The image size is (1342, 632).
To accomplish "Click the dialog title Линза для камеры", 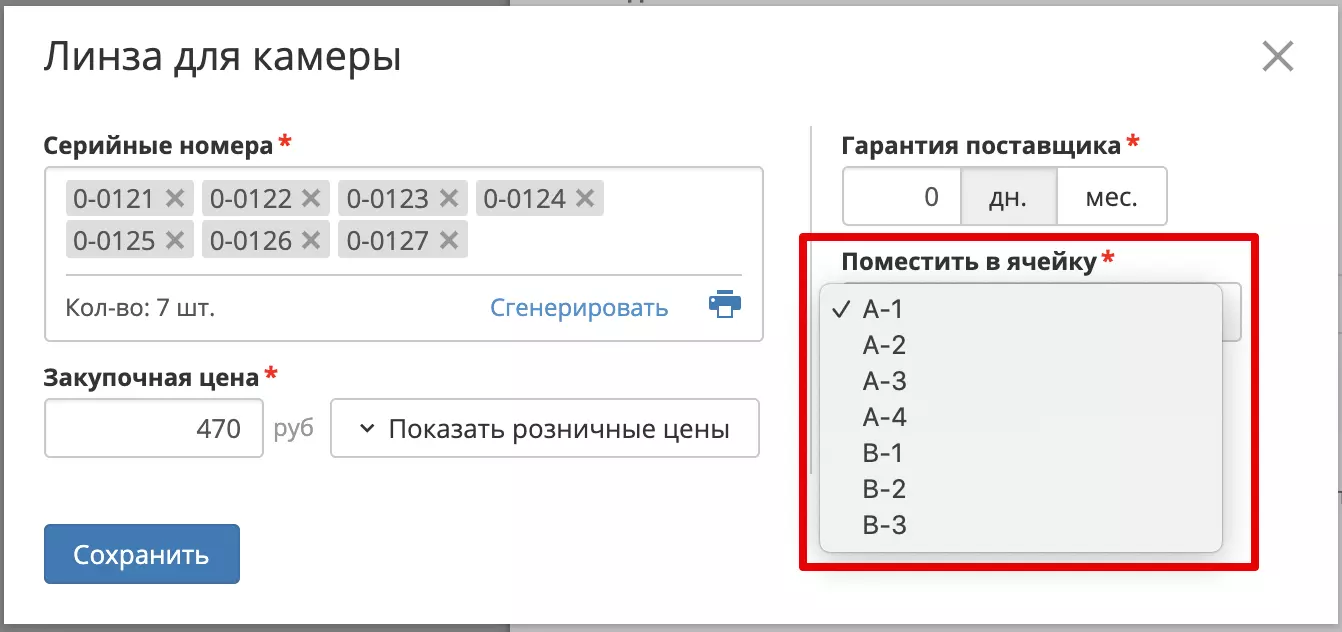I will click(x=222, y=57).
